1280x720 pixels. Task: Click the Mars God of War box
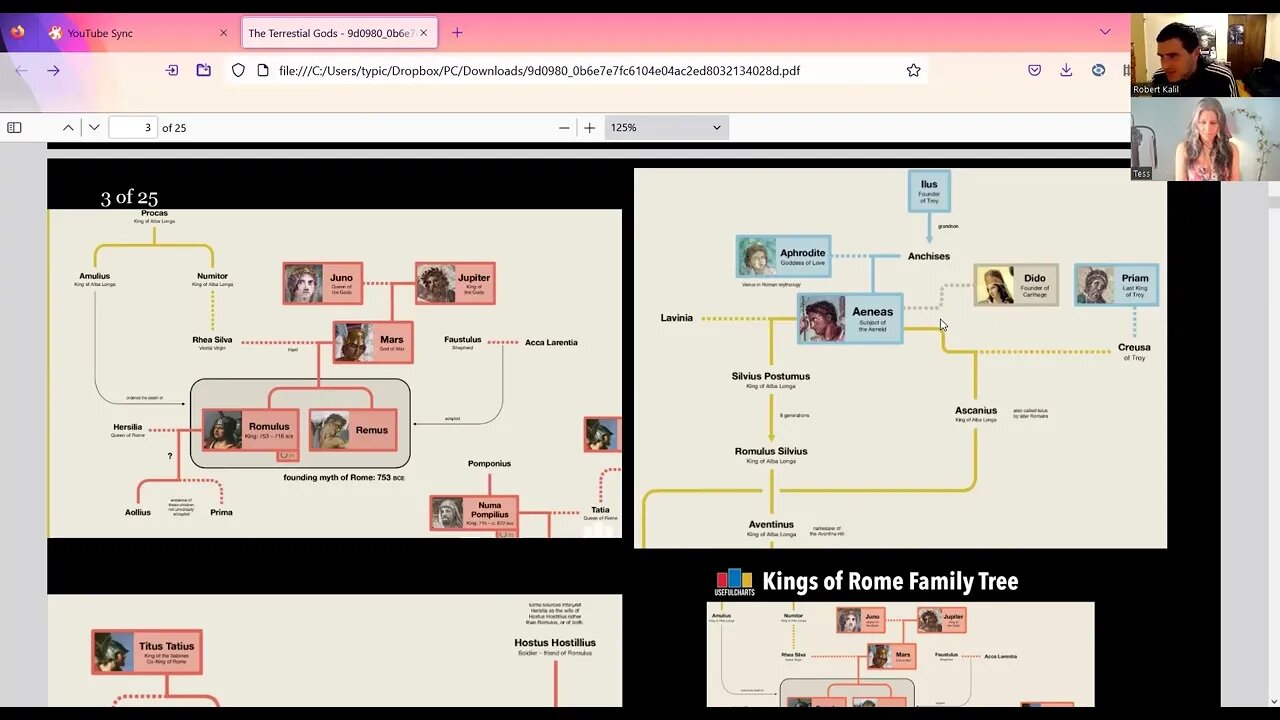373,342
